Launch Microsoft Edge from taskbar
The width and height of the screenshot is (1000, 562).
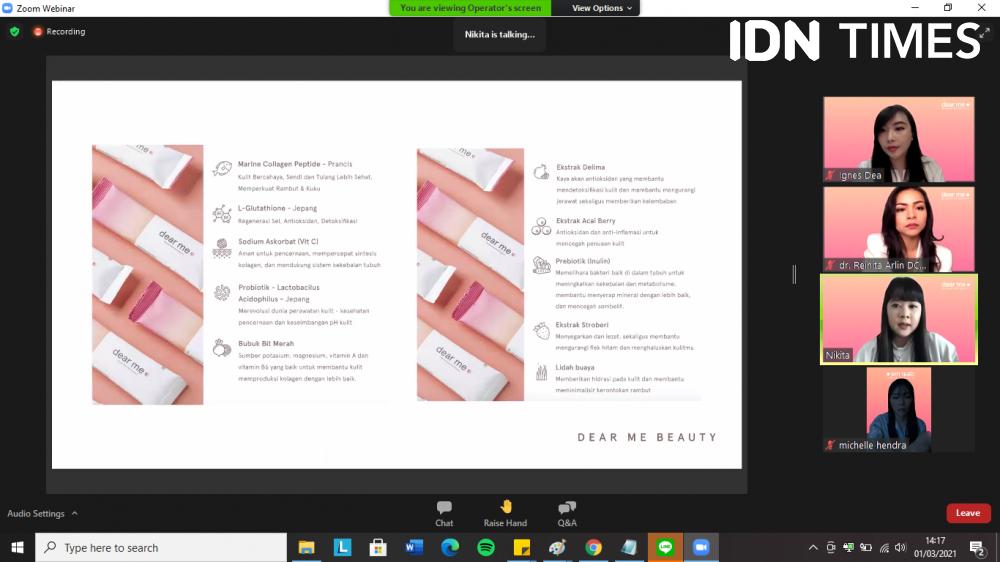coord(450,547)
